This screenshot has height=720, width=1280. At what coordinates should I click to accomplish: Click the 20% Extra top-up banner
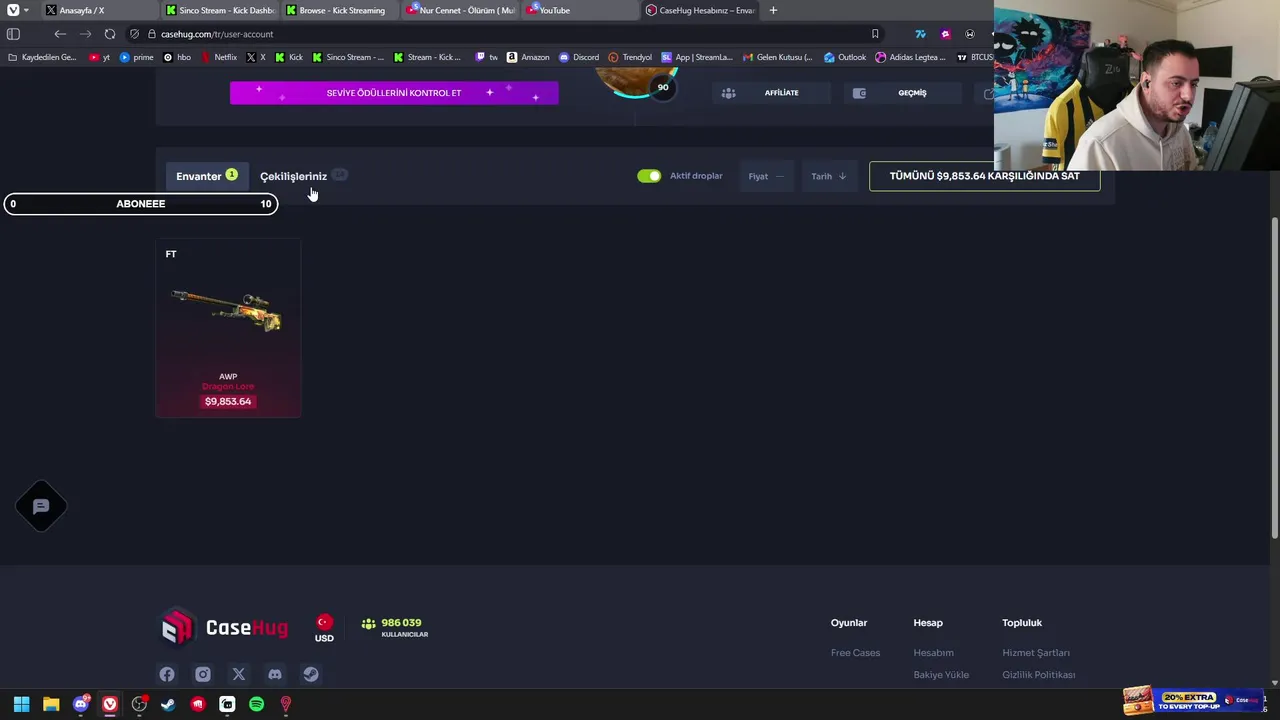tap(1193, 700)
